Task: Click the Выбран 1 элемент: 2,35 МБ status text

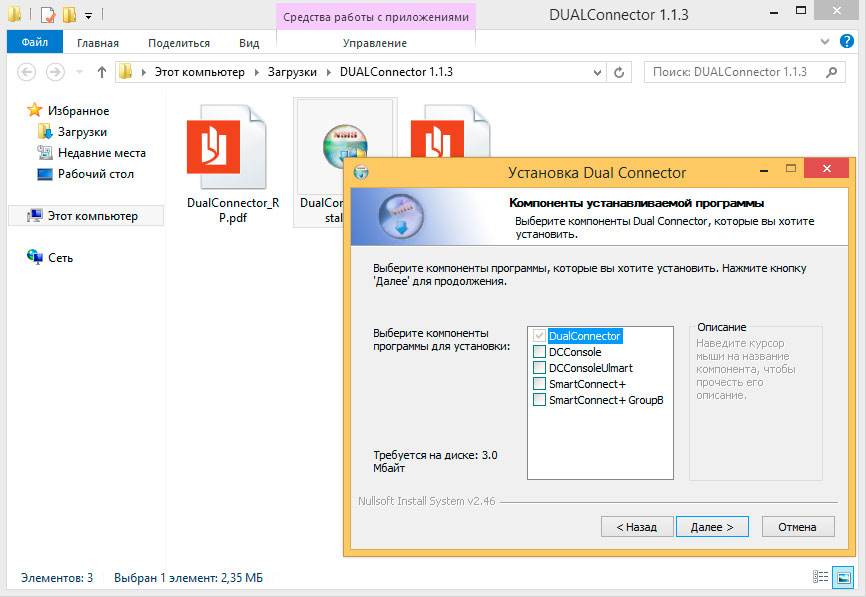Action: [x=188, y=578]
